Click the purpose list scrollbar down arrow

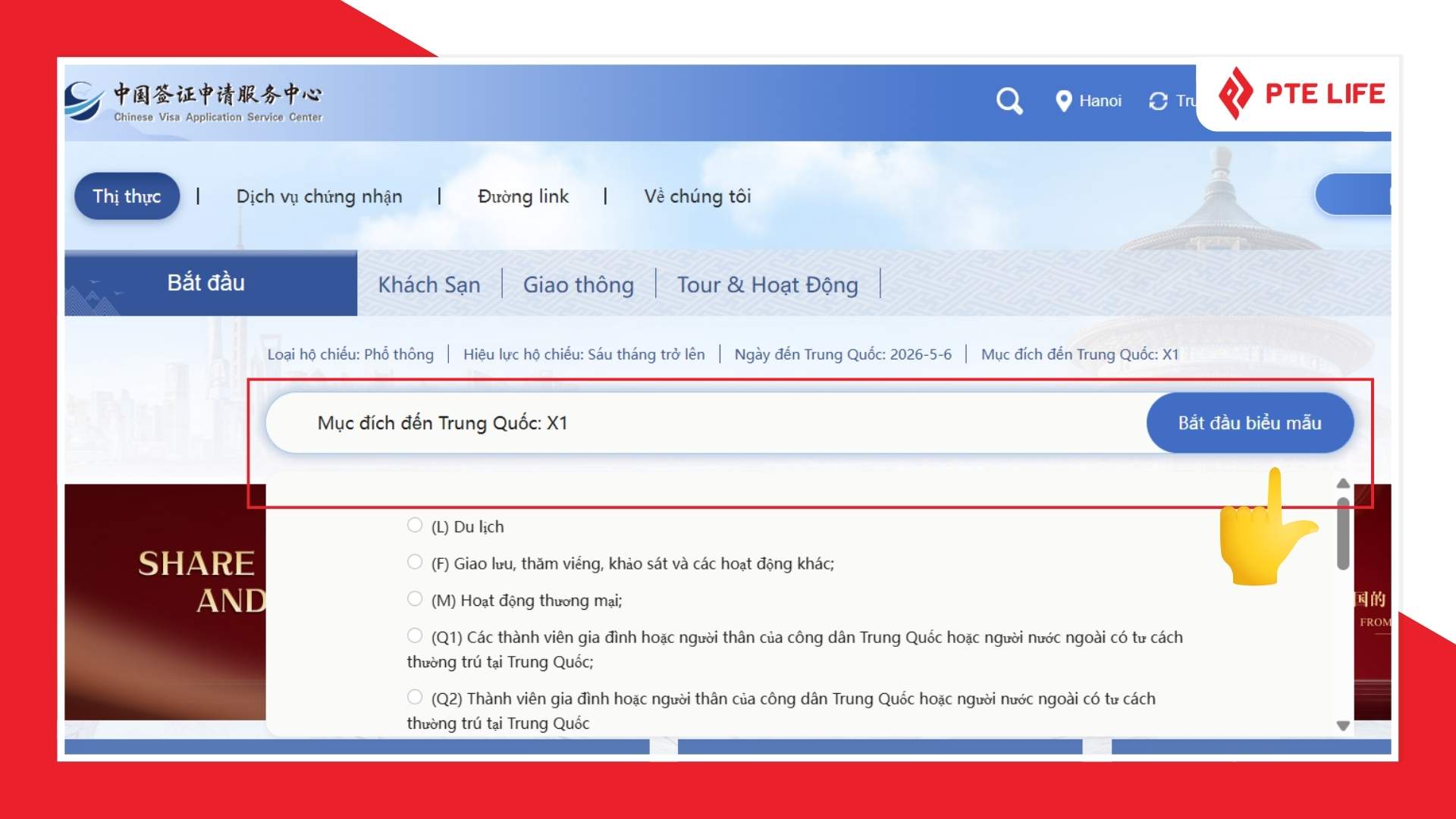pos(1343,726)
